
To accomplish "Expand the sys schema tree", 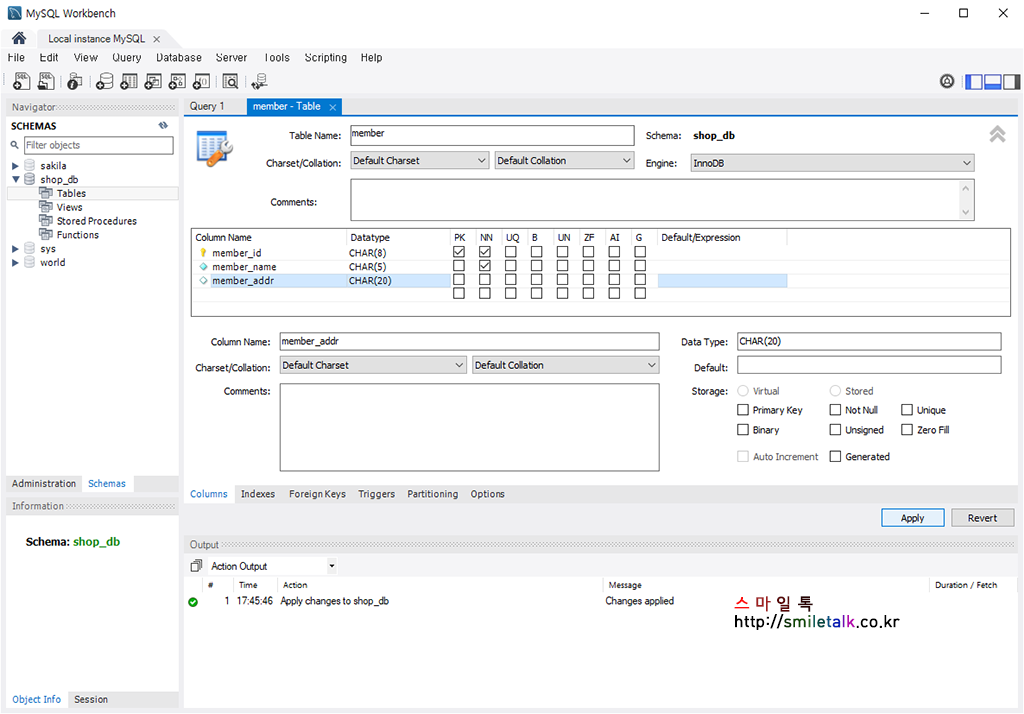I will (x=15, y=249).
